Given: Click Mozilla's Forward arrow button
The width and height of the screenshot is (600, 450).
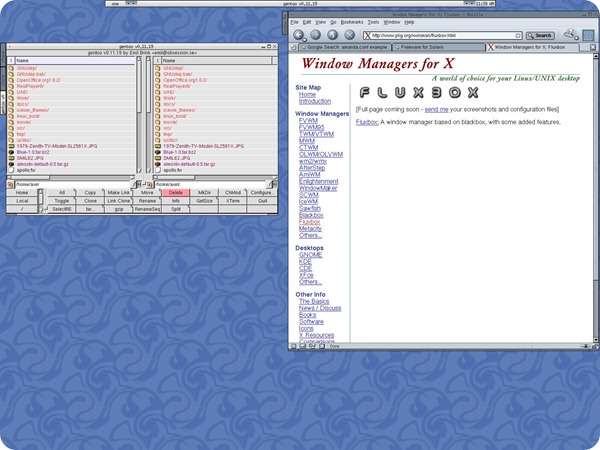Looking at the screenshot, I should click(x=315, y=35).
